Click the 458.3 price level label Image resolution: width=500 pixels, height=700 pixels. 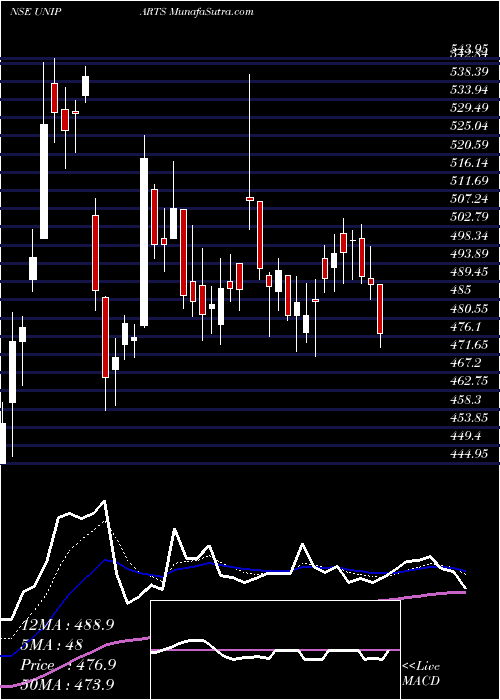tap(465, 400)
